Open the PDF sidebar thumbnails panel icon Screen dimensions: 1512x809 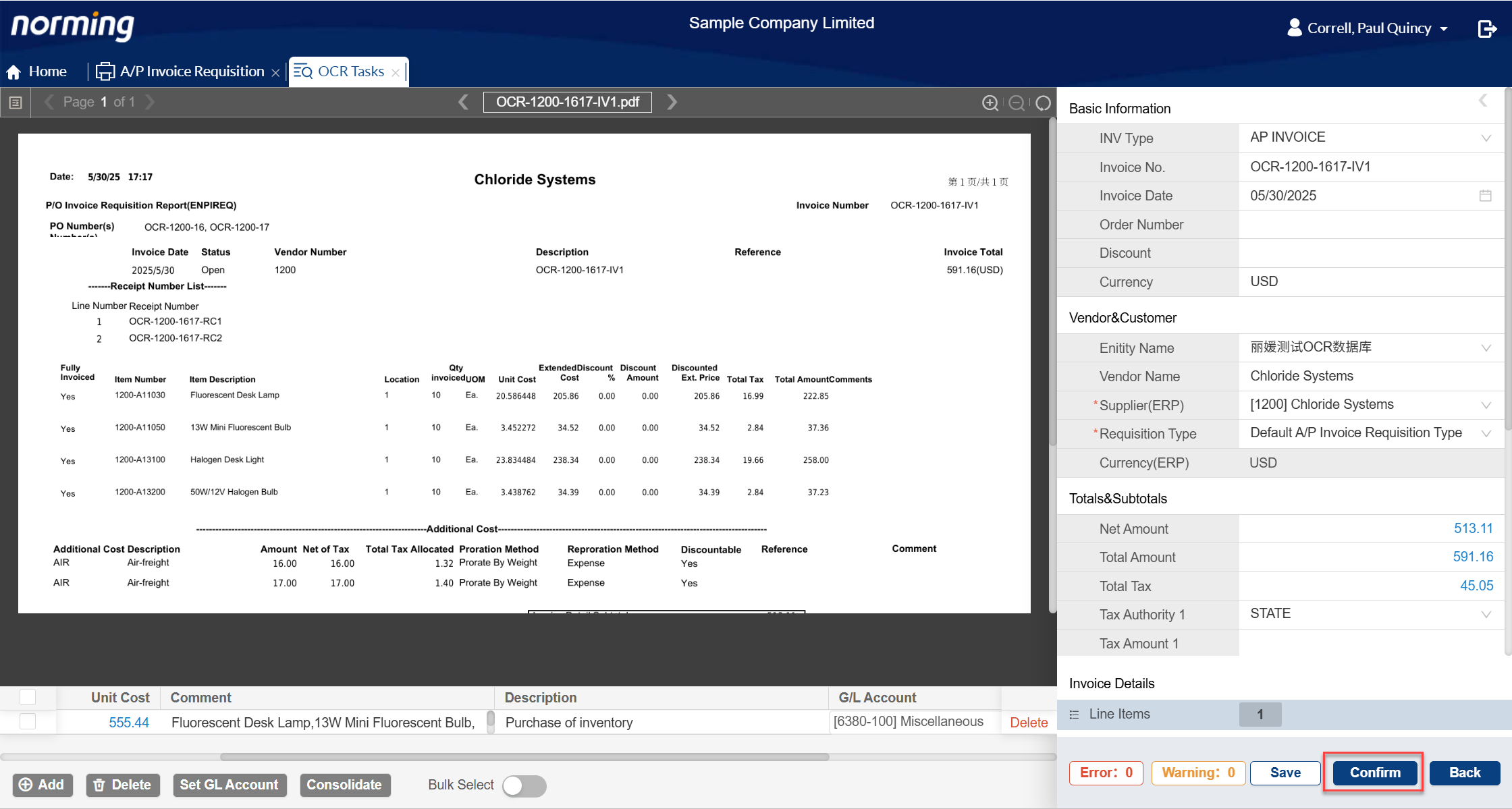click(x=16, y=103)
